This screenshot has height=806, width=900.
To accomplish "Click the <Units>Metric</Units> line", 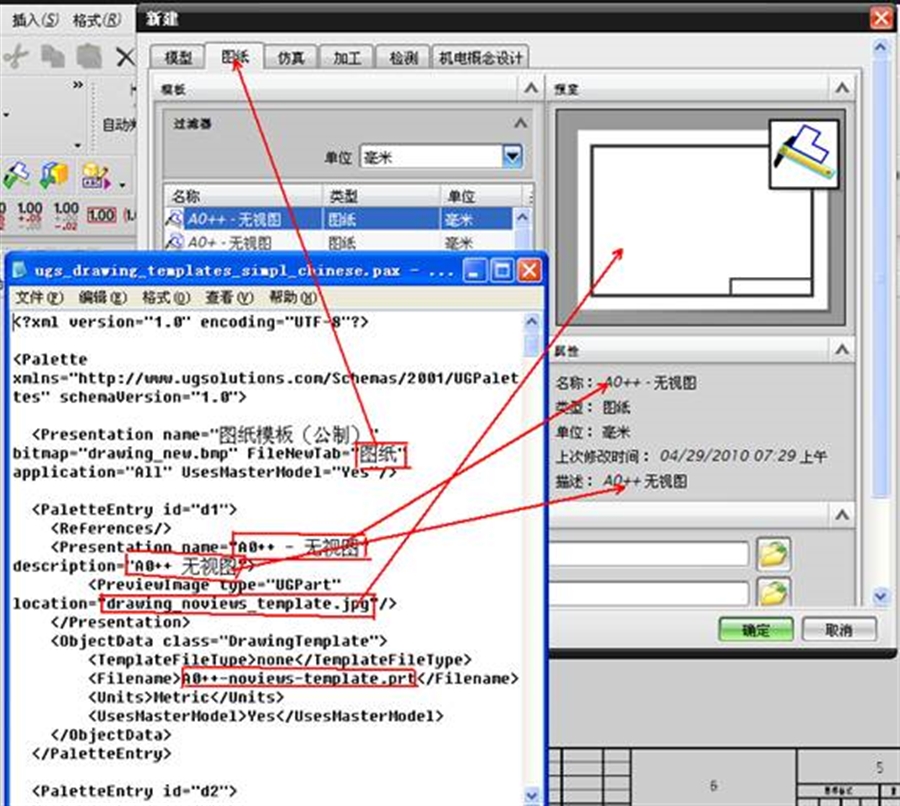I will pyautogui.click(x=186, y=698).
